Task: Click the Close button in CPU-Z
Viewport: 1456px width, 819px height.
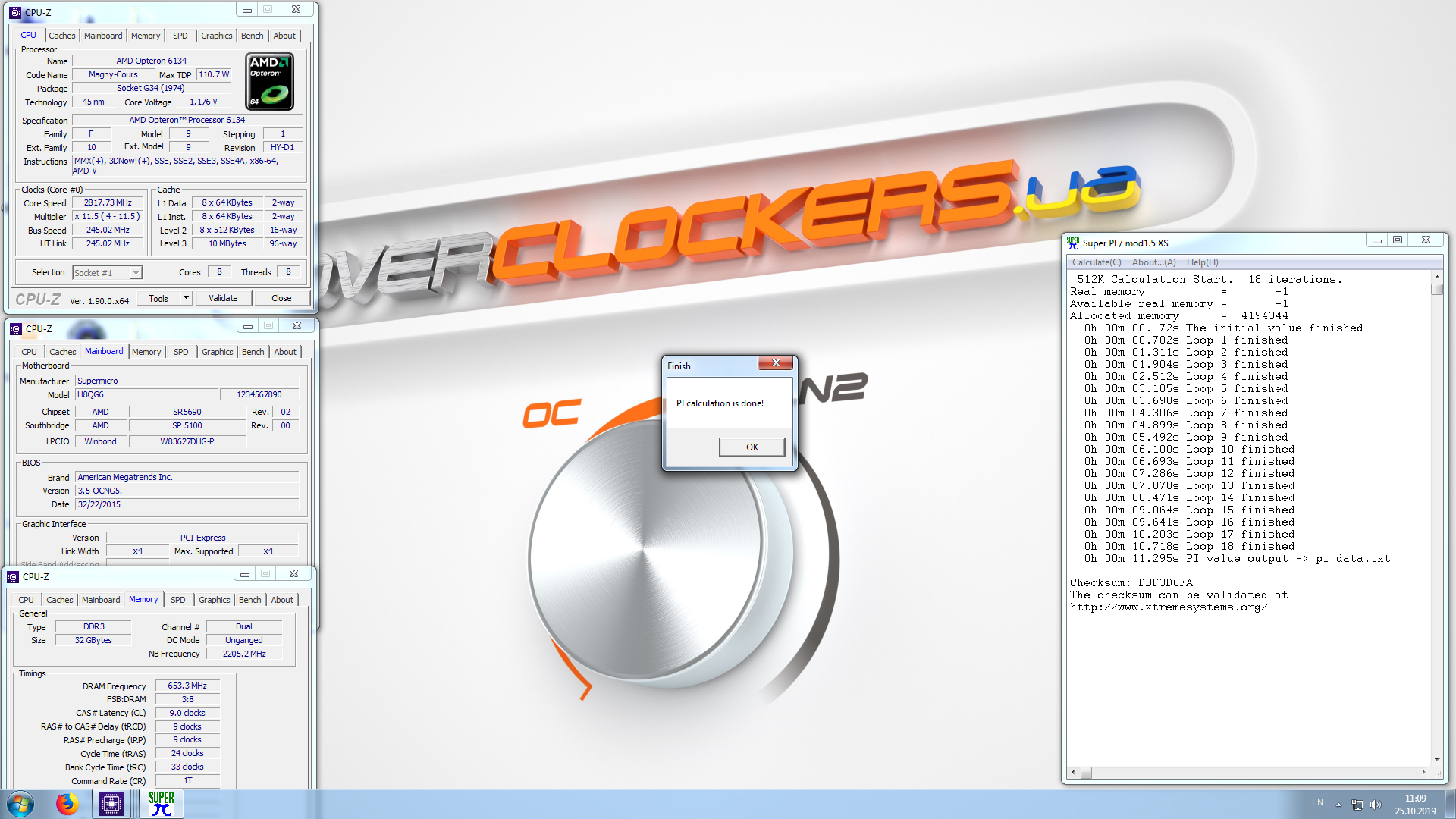Action: point(281,298)
